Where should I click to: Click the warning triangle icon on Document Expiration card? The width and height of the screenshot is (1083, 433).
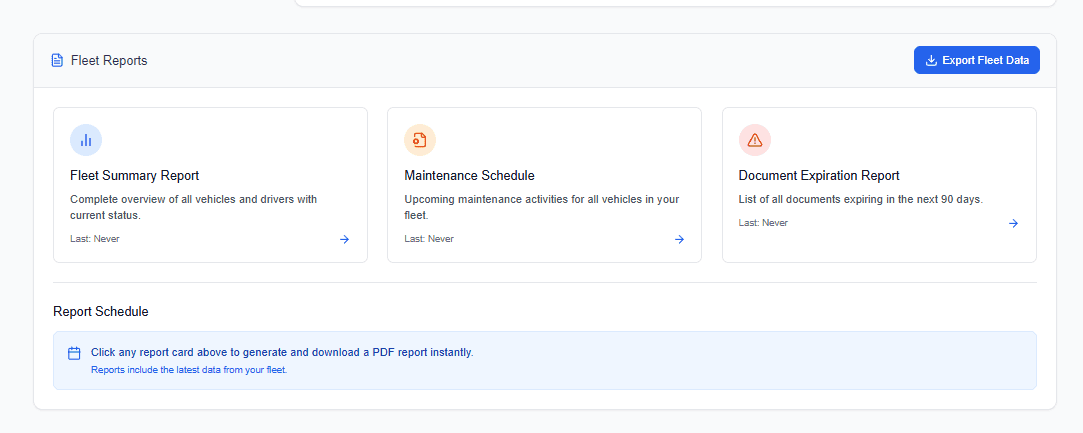tap(755, 140)
